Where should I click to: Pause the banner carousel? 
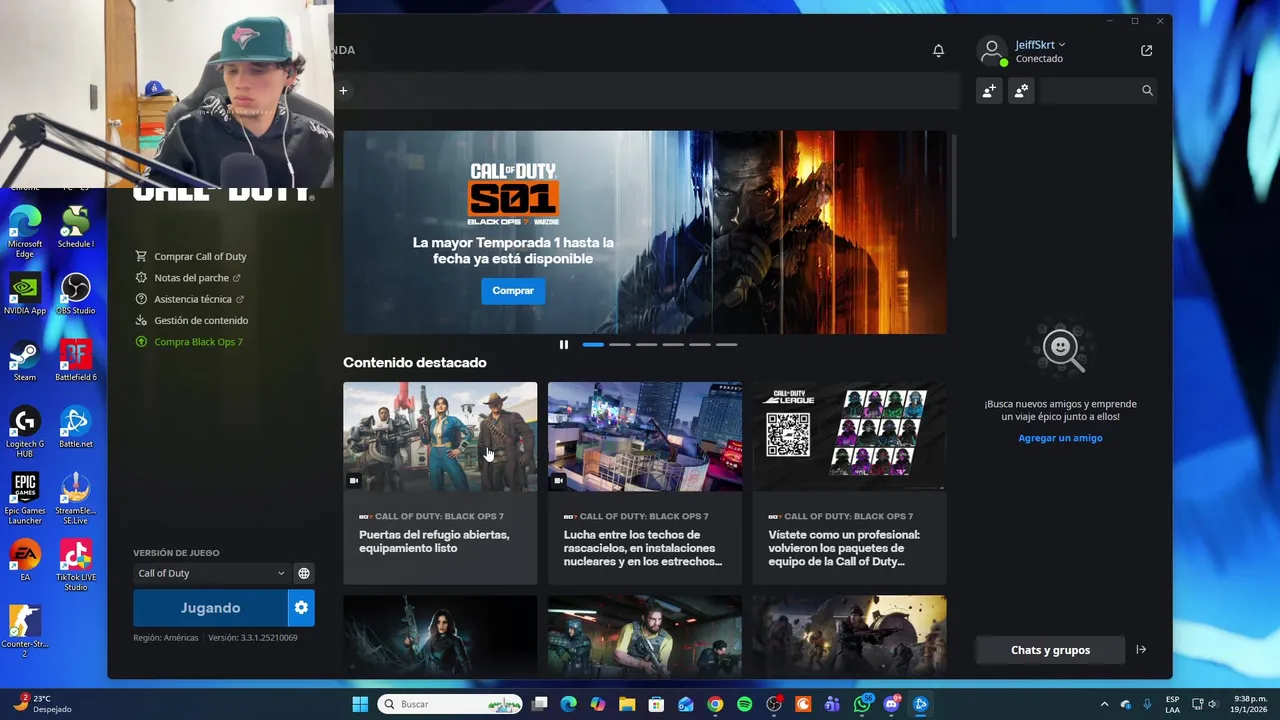click(x=563, y=344)
